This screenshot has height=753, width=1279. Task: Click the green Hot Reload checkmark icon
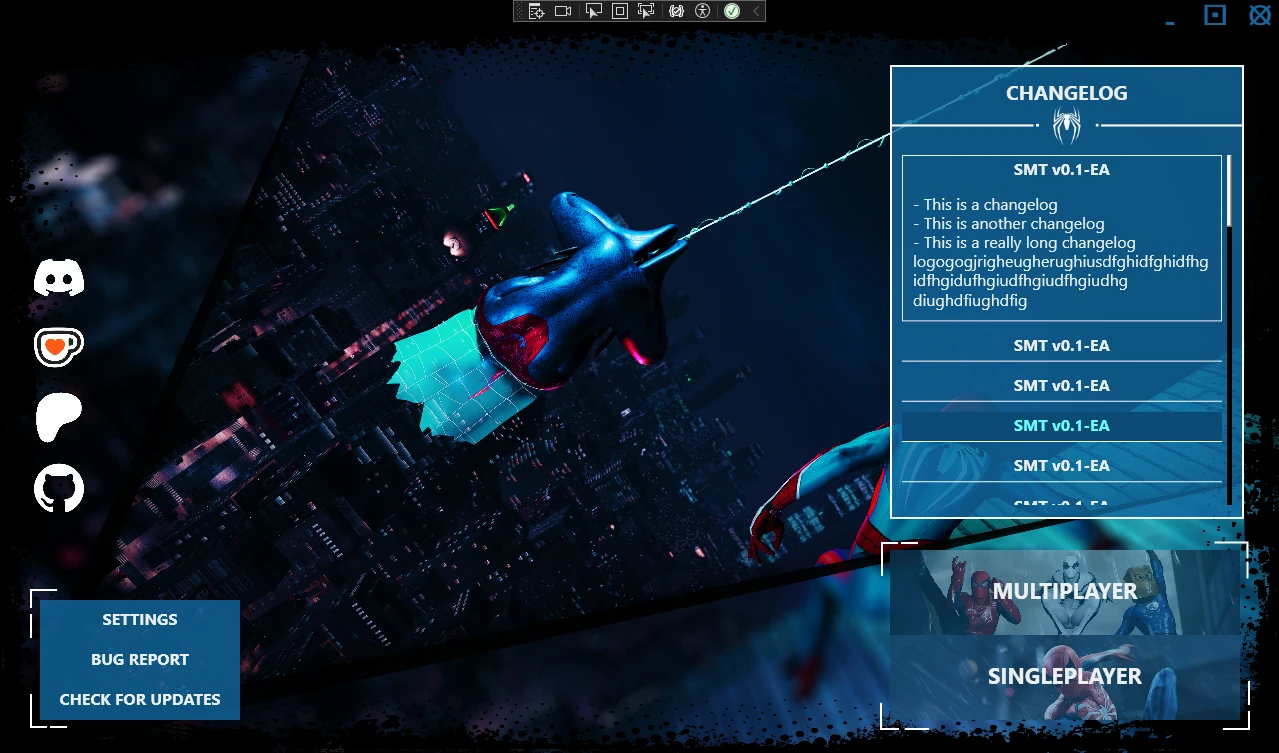[732, 11]
